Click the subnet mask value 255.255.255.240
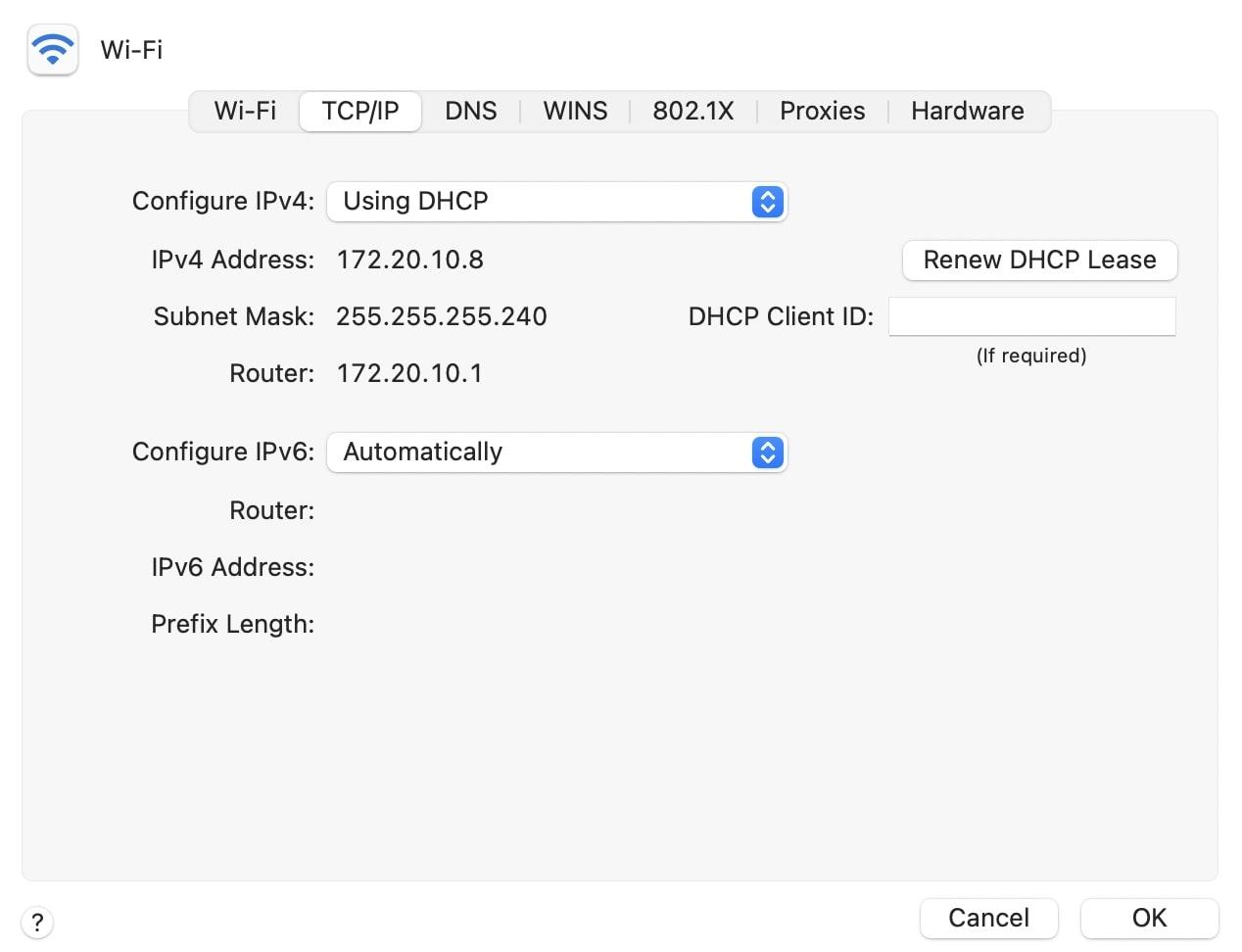Viewport: 1242px width, 952px height. coord(441,316)
